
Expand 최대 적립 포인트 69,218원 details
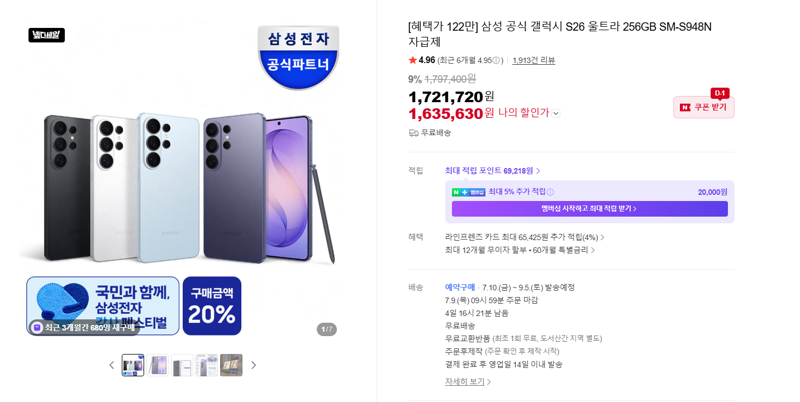click(x=492, y=171)
